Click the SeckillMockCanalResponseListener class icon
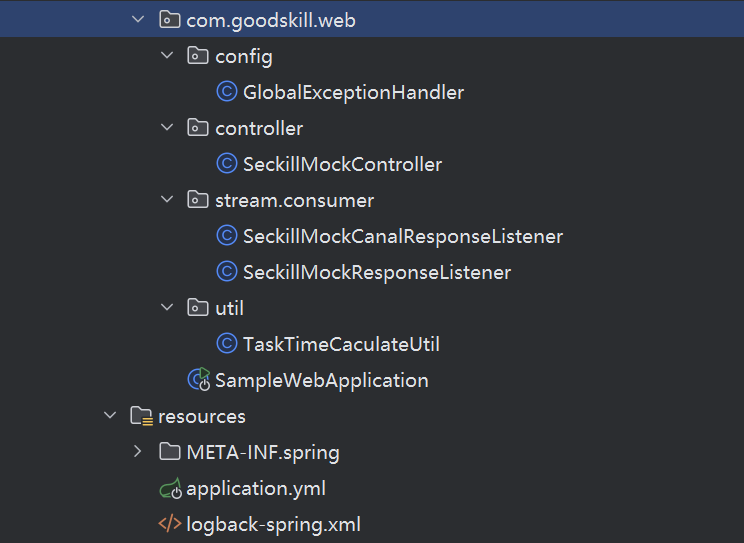Viewport: 744px width, 543px height. coord(227,237)
